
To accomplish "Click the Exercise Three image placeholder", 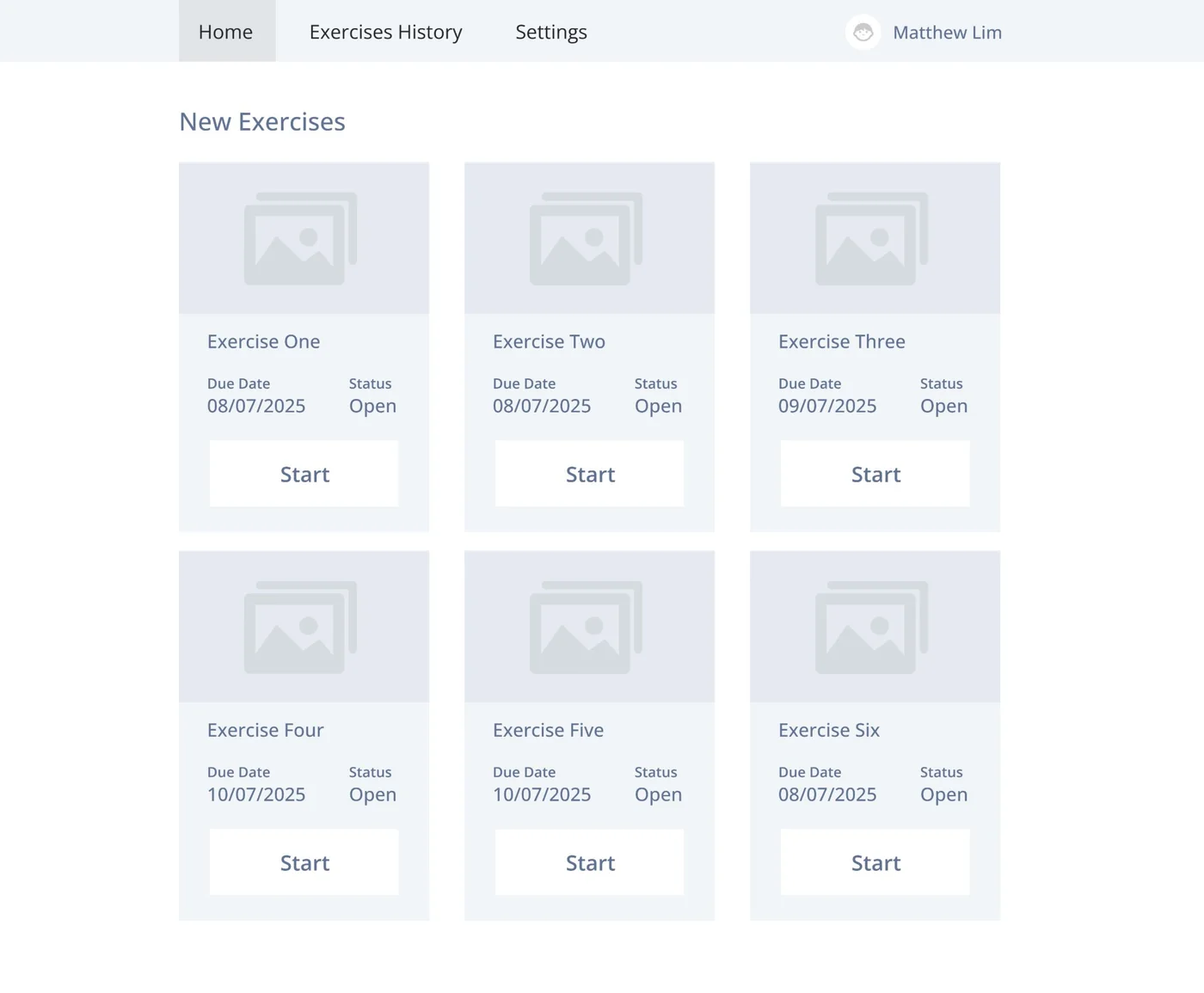I will [x=875, y=238].
